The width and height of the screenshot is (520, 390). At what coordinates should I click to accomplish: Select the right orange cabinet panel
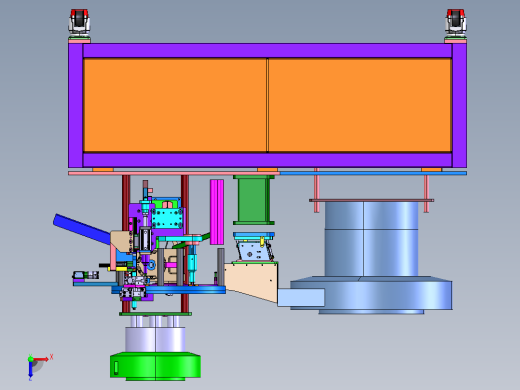[360, 105]
